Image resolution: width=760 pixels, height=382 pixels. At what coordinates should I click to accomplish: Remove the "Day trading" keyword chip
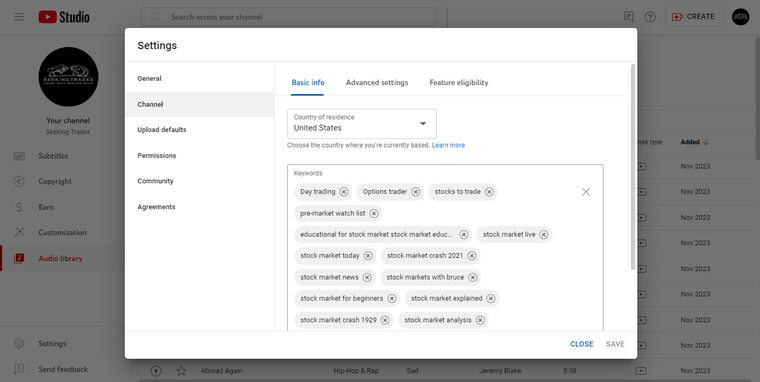pos(344,192)
